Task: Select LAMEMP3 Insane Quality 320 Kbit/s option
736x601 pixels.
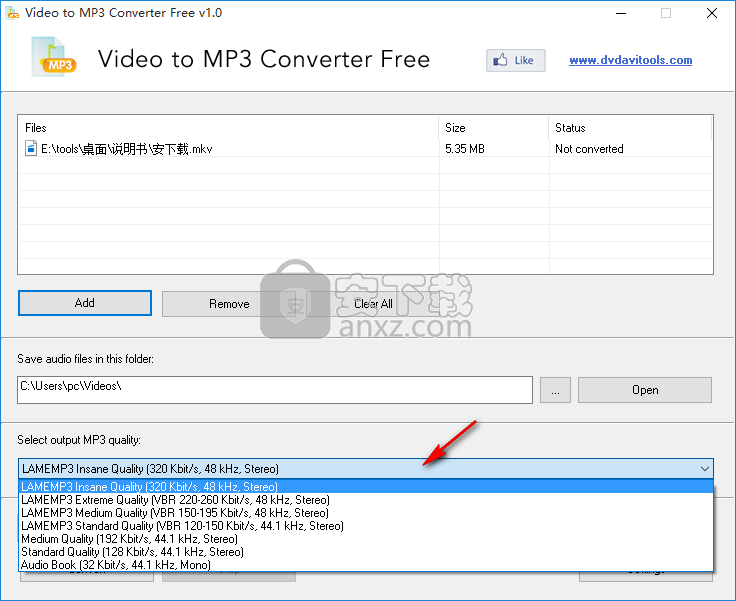Action: click(366, 486)
